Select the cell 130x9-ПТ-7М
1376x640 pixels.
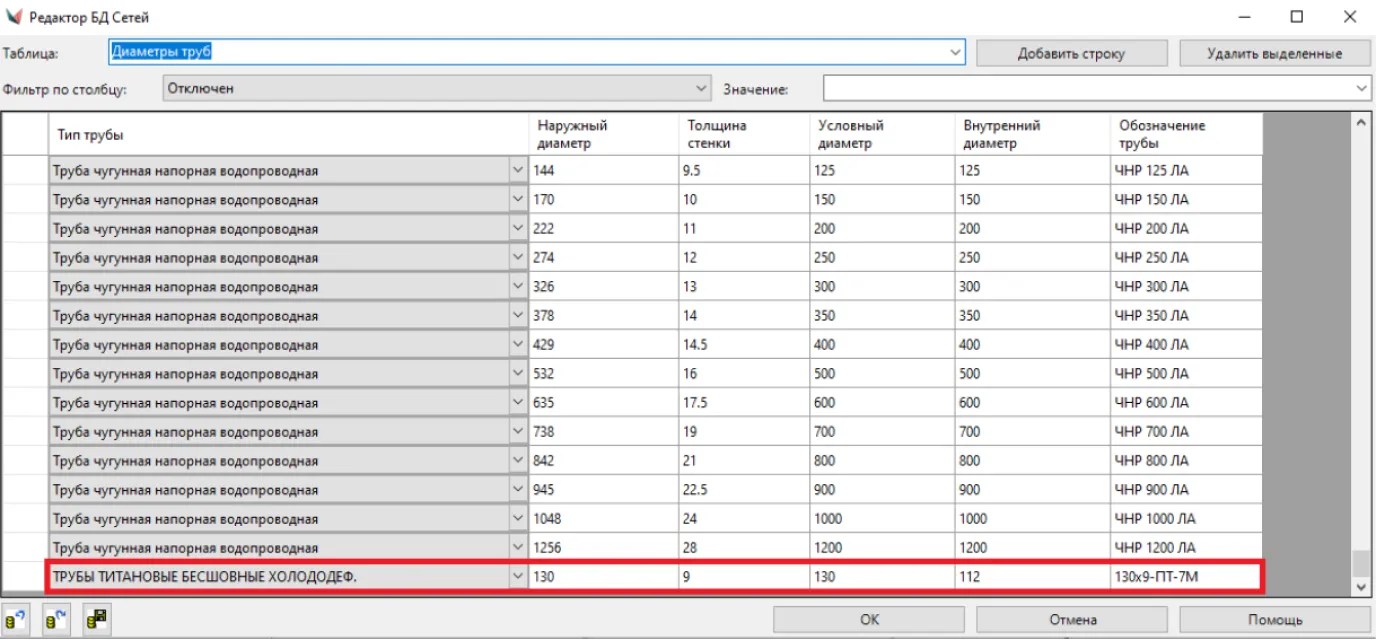tap(1186, 576)
